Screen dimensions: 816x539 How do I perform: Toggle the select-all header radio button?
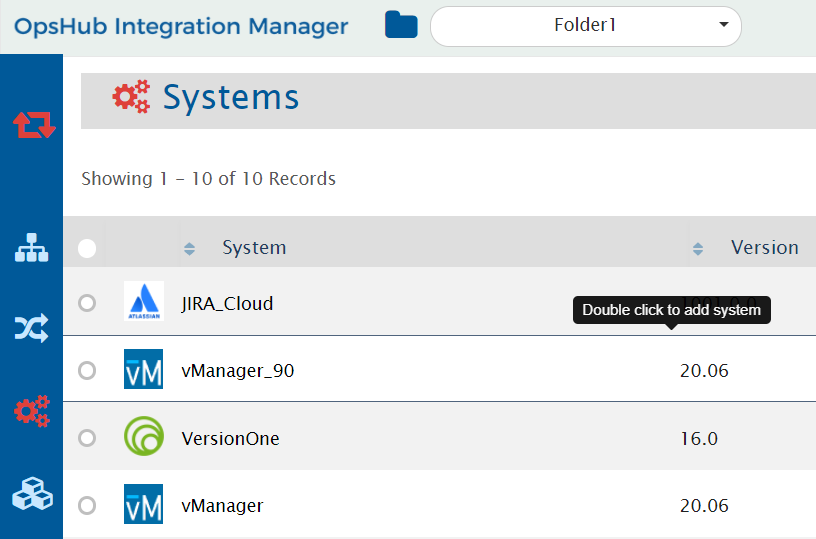click(x=87, y=248)
